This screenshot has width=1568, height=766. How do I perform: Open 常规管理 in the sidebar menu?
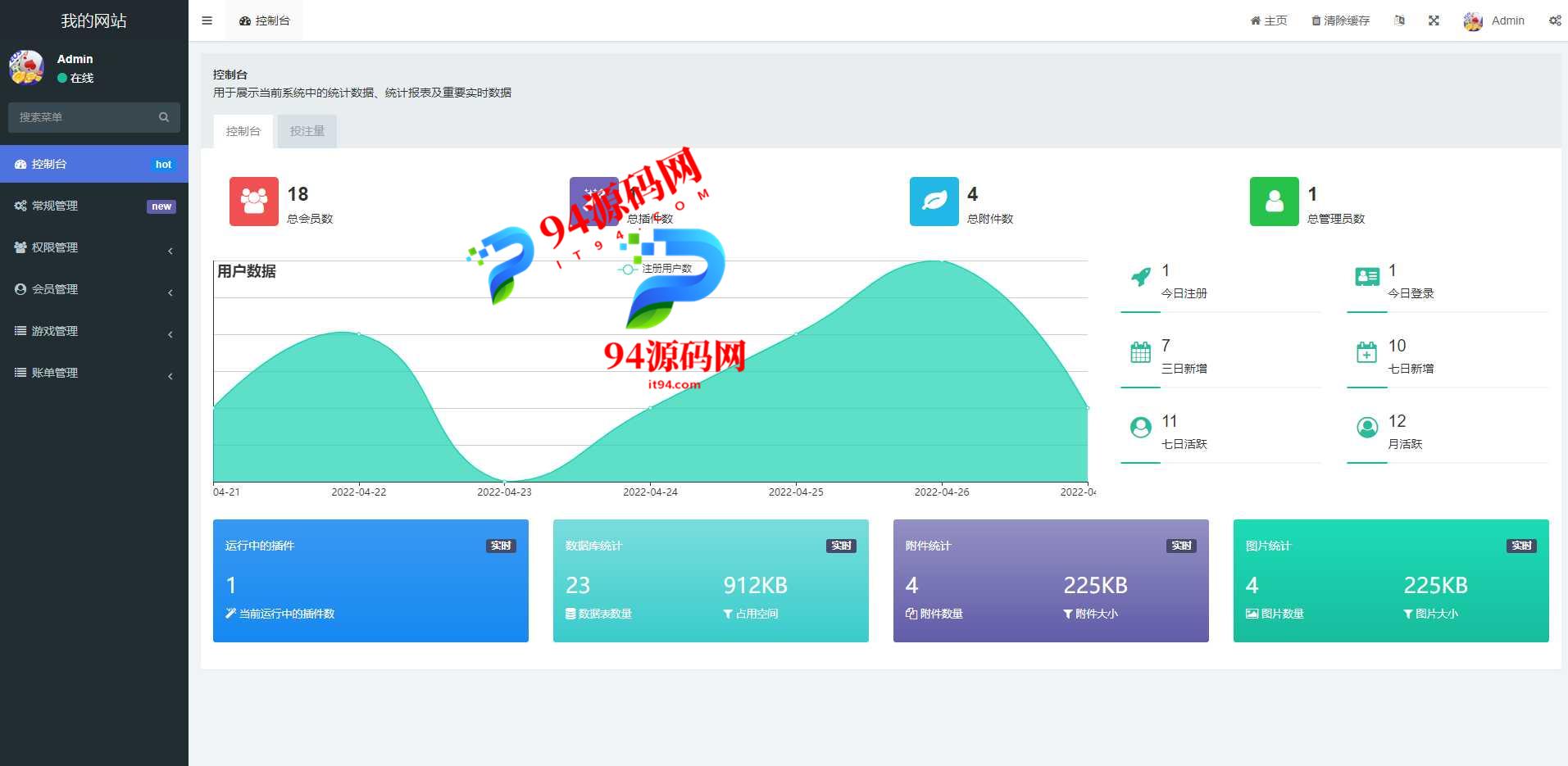(x=94, y=206)
